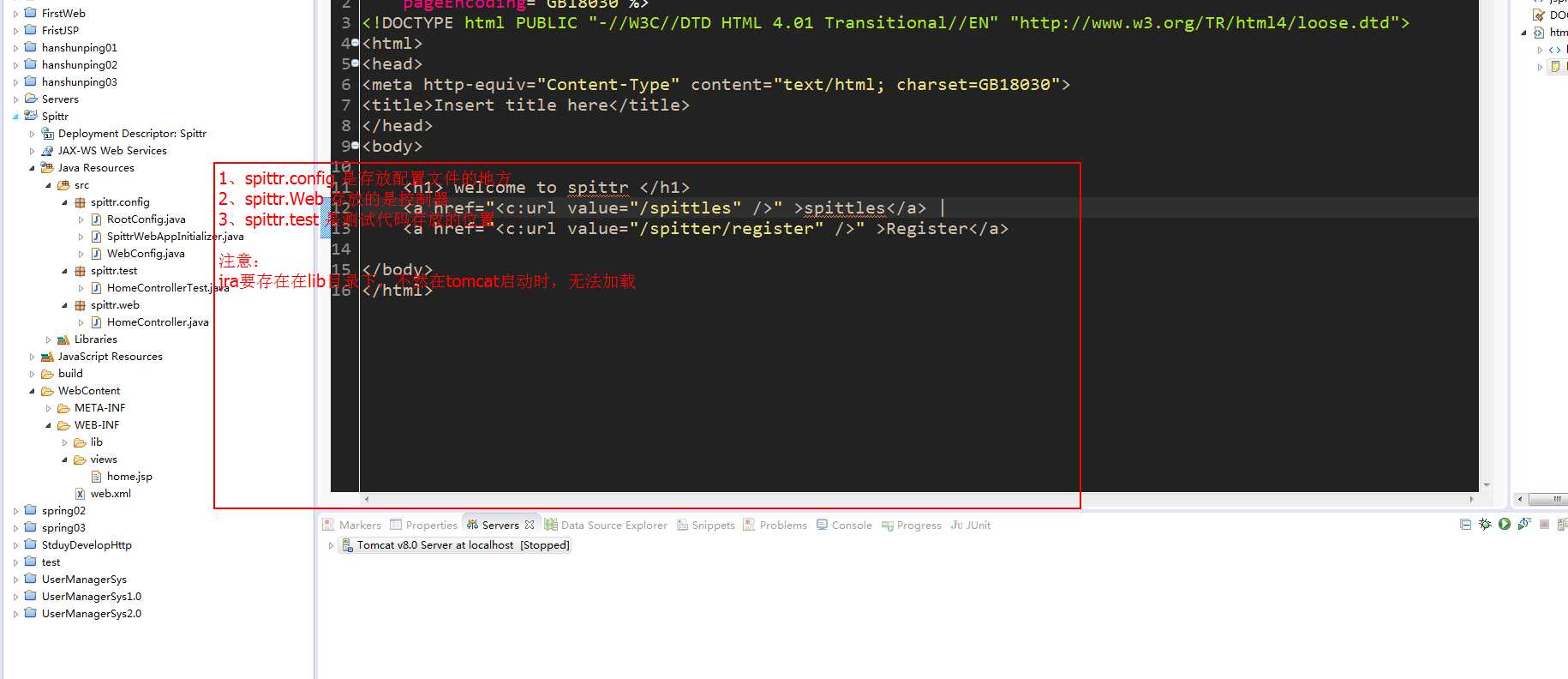This screenshot has height=679, width=1568.
Task: Collapse the src folder
Action: coord(48,185)
